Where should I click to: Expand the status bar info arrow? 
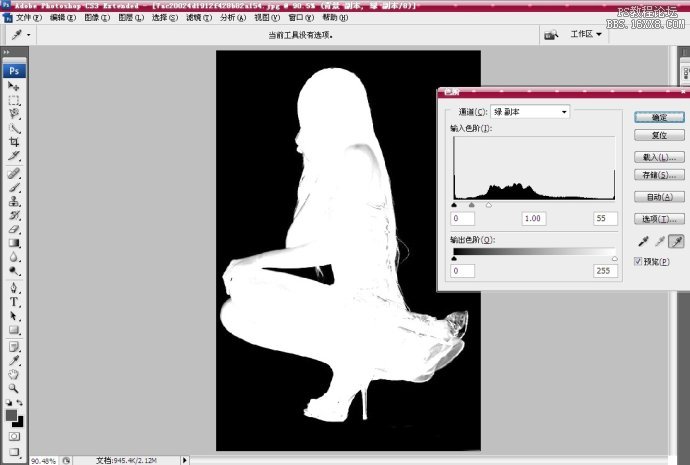(185, 460)
